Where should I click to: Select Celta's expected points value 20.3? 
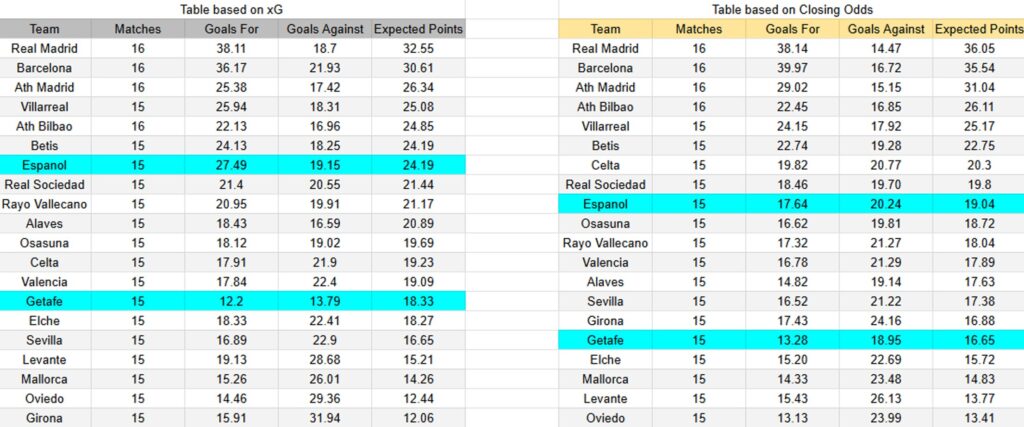coord(979,165)
